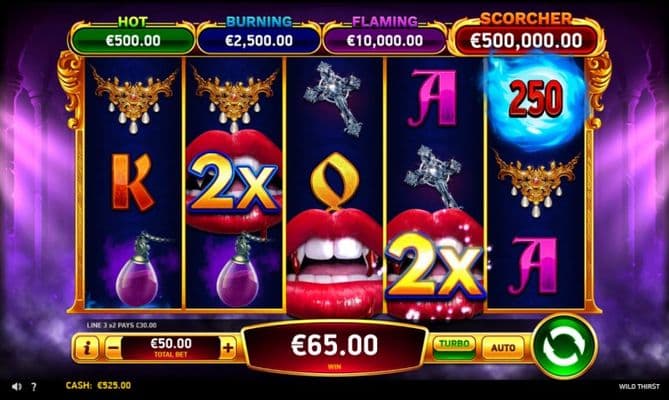Click the green spin button
The image size is (669, 400).
click(564, 346)
